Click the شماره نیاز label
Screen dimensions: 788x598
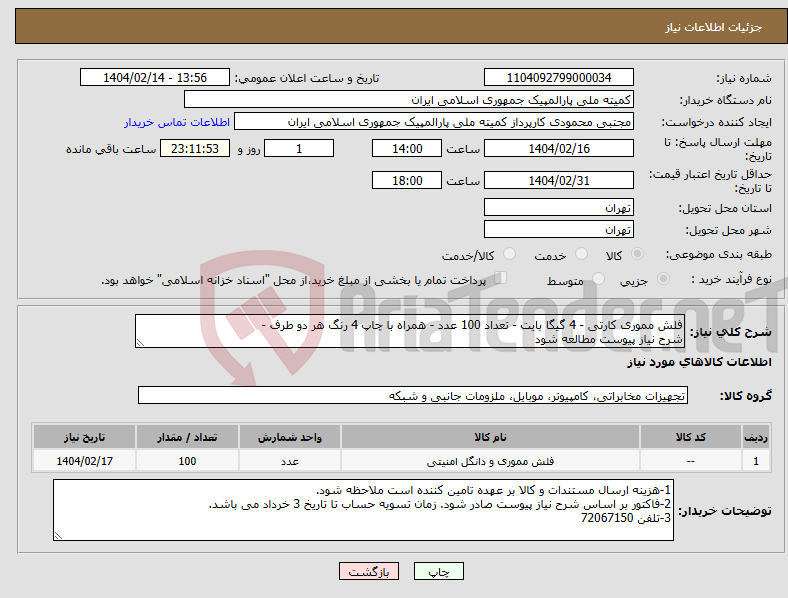click(743, 78)
